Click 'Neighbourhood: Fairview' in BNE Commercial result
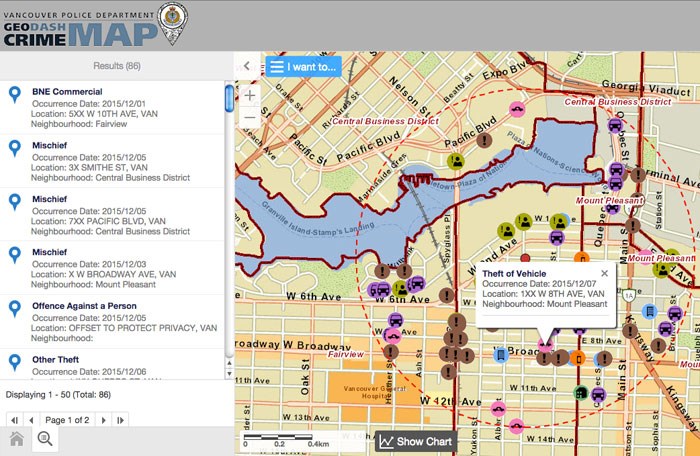Screen dimensions: 700x456 79,124
